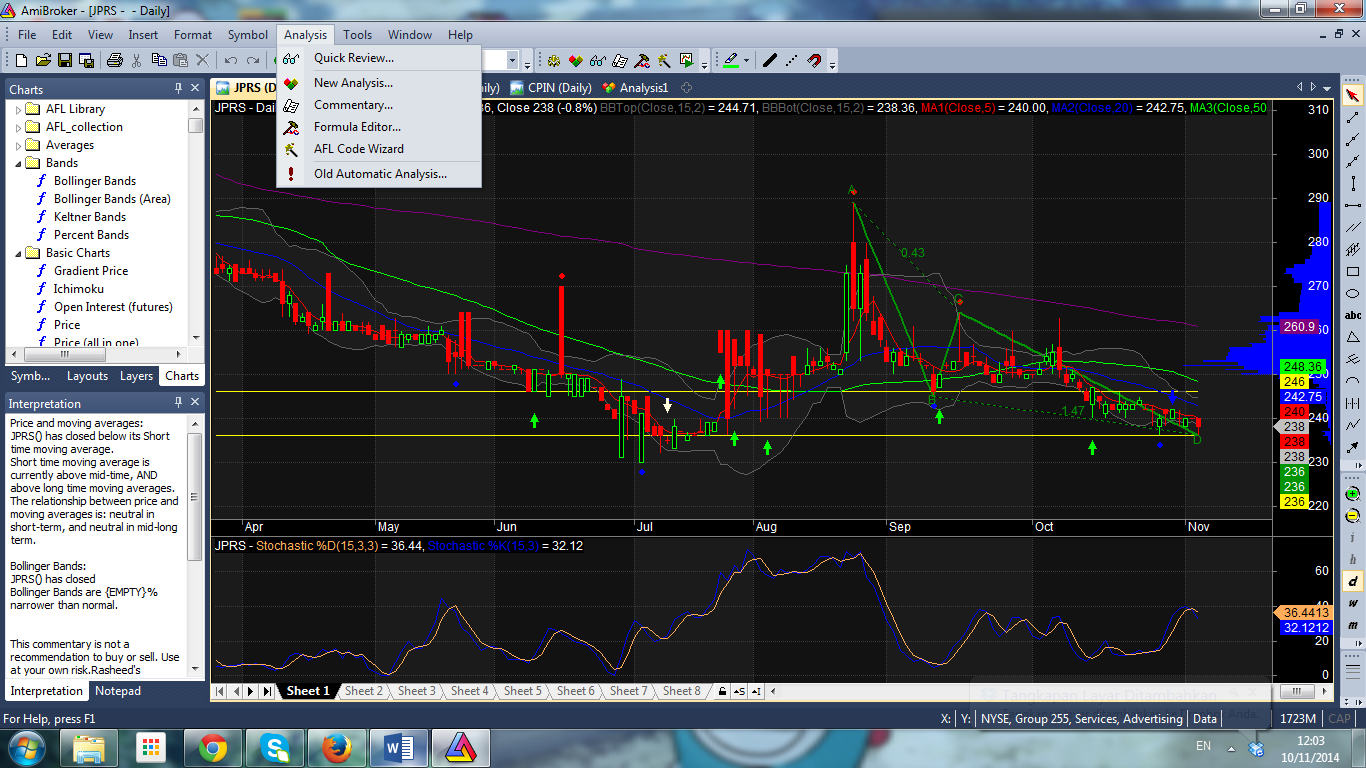Enable the magnet snap tool
This screenshot has height=768, width=1366.
[x=815, y=61]
